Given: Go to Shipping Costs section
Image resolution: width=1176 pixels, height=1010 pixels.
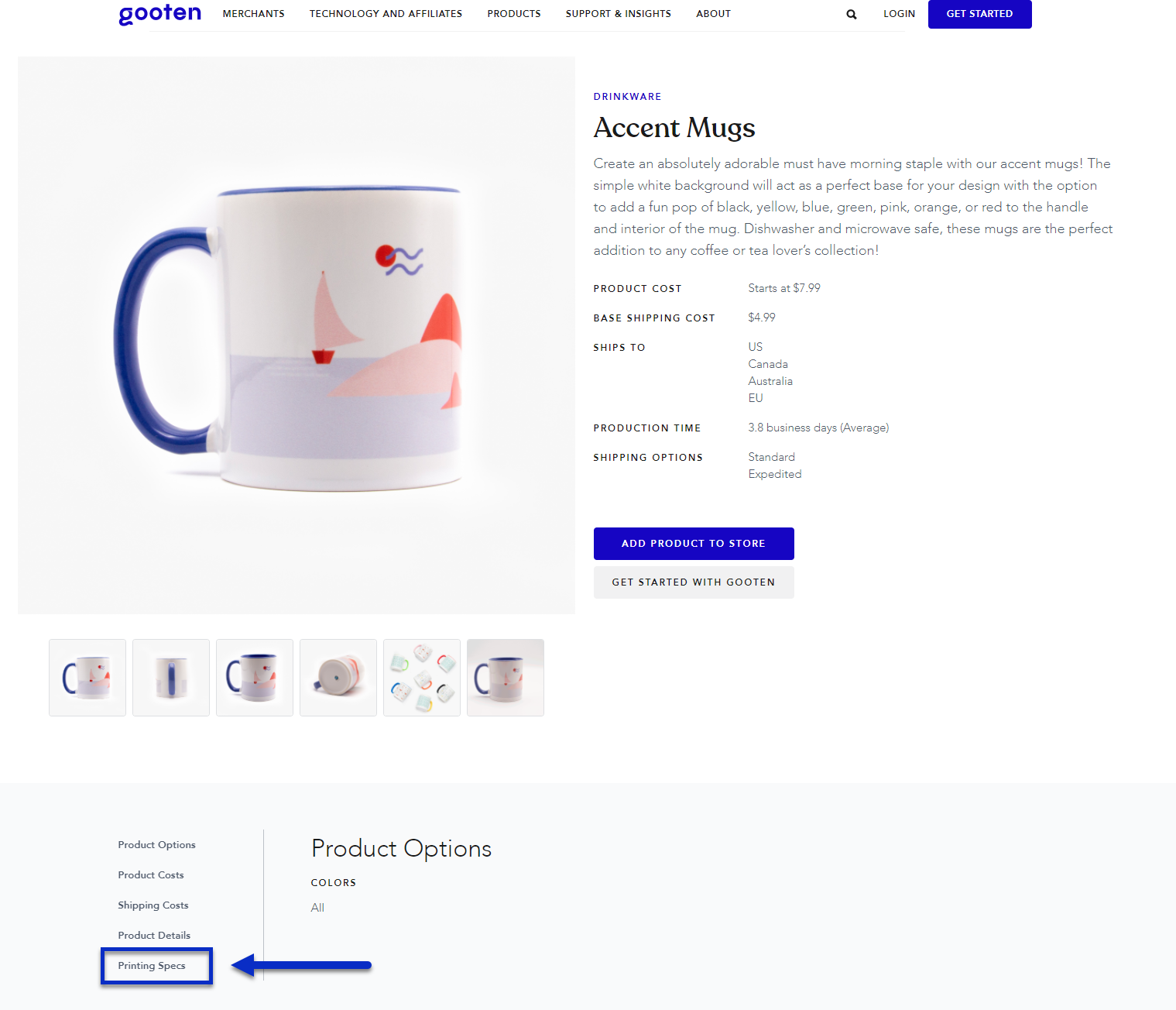Looking at the screenshot, I should pos(153,905).
